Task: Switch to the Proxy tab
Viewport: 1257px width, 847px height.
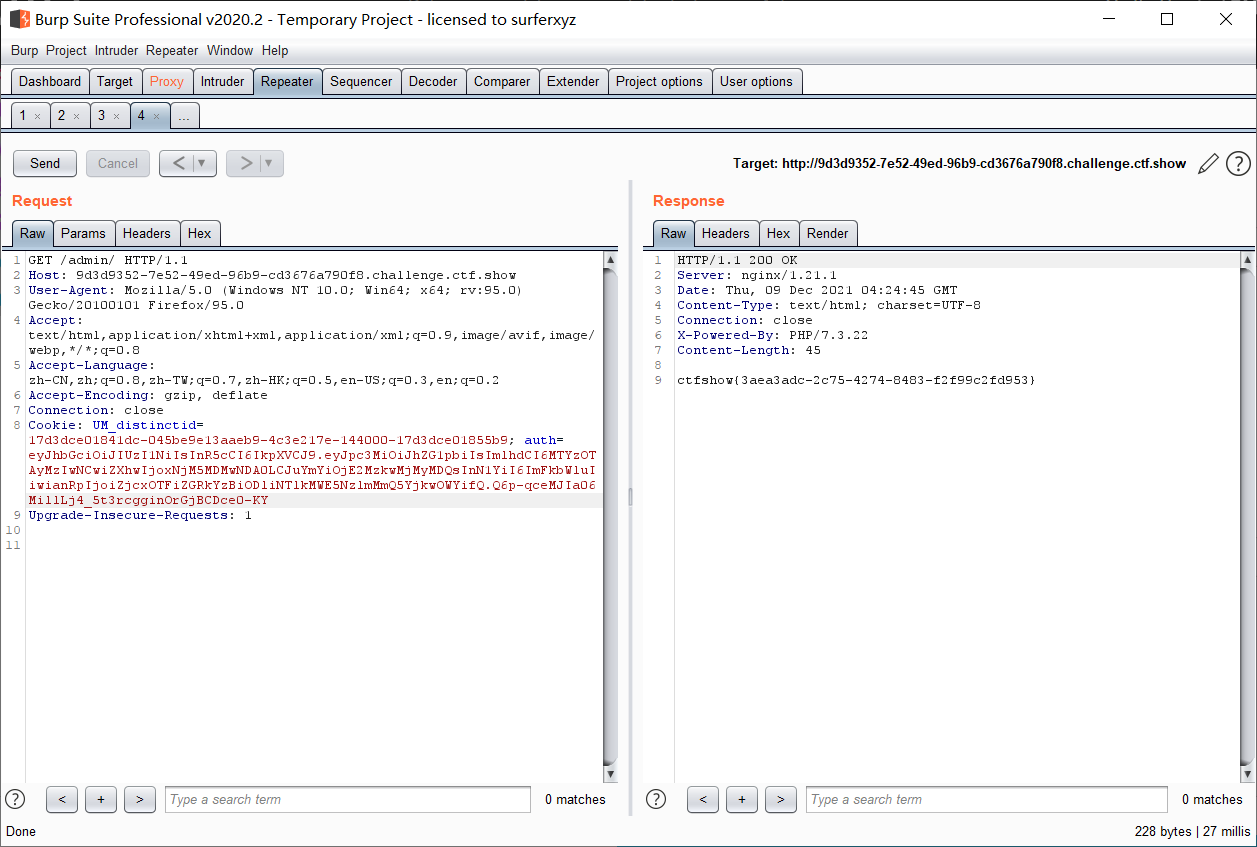Action: pos(167,82)
